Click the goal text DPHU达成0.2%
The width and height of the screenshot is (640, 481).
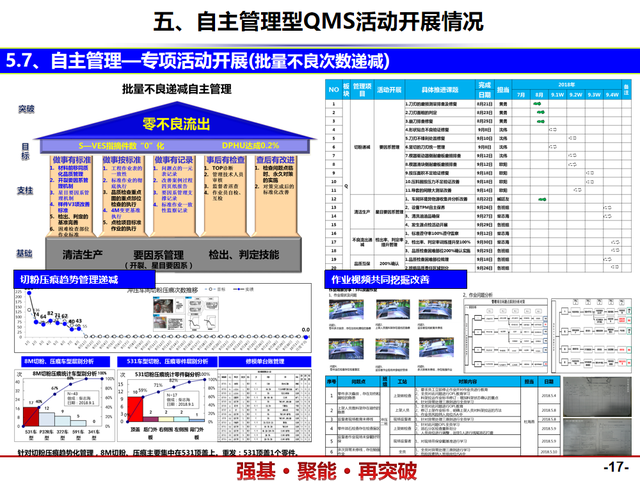point(251,145)
